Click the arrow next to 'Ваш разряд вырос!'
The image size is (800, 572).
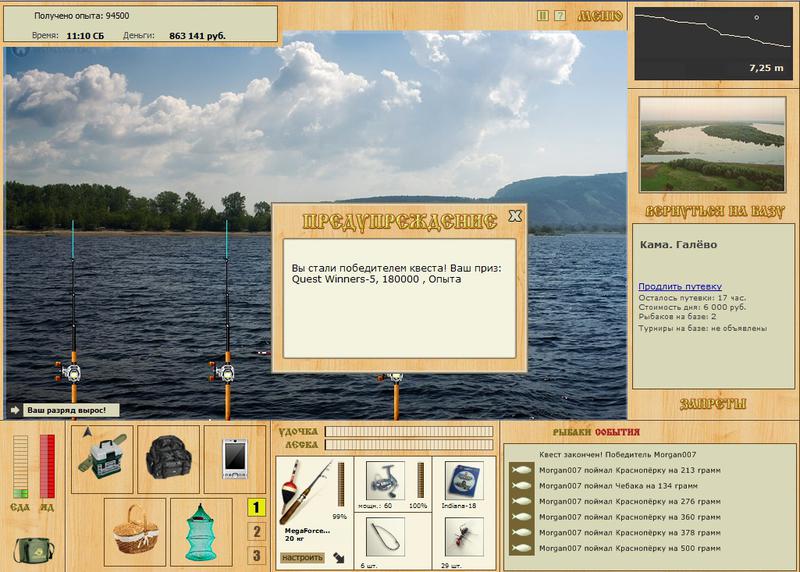pos(14,410)
